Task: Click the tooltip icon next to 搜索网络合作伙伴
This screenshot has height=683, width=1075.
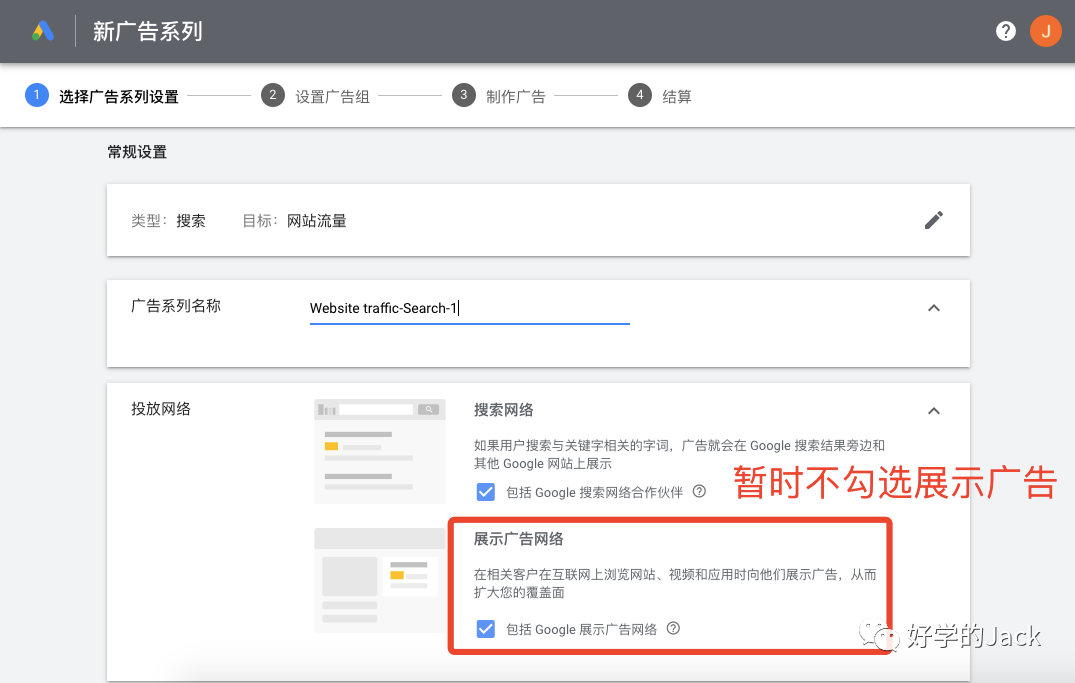Action: pos(699,491)
